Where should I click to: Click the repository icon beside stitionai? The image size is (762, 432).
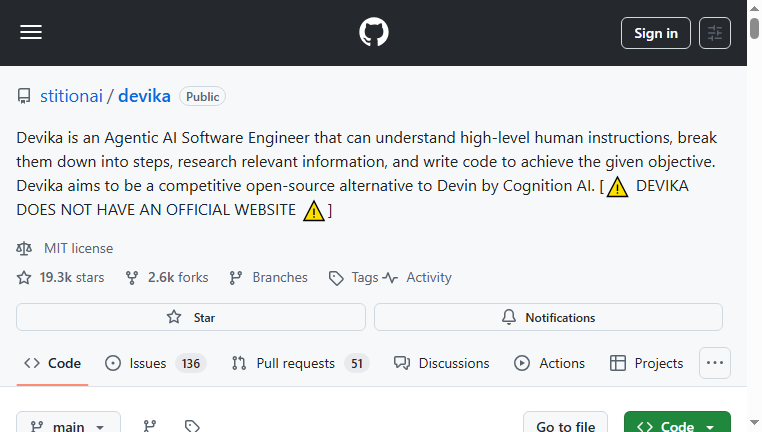24,96
